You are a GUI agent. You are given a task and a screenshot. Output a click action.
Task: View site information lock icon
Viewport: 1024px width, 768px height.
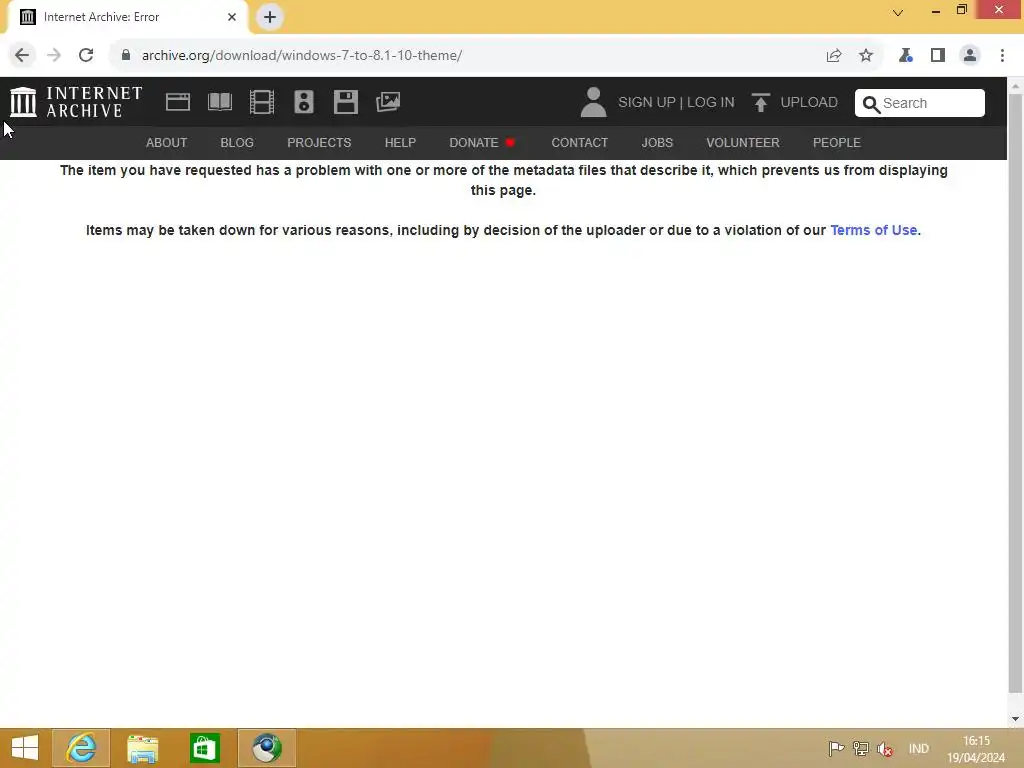(126, 55)
